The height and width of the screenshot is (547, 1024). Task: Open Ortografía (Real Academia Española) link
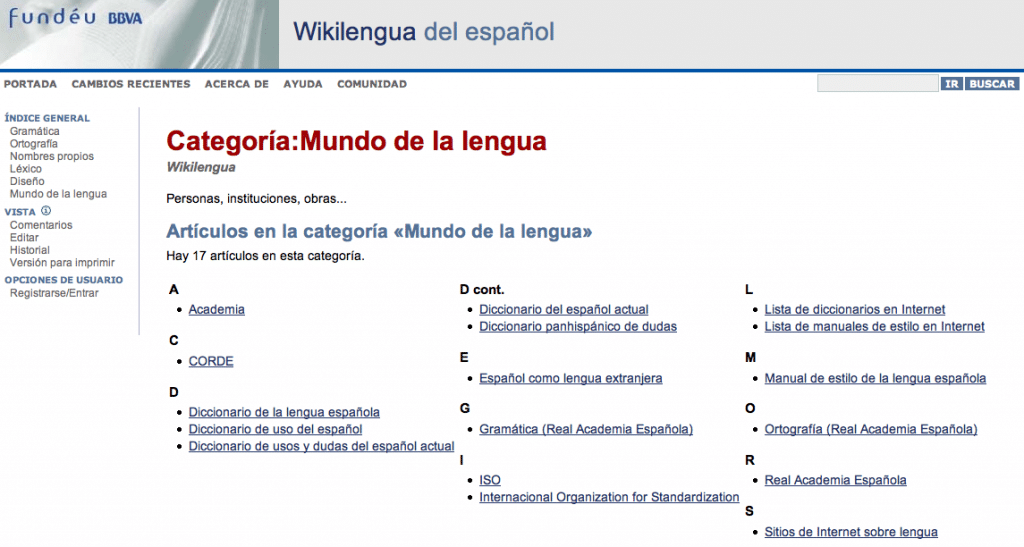tap(871, 429)
